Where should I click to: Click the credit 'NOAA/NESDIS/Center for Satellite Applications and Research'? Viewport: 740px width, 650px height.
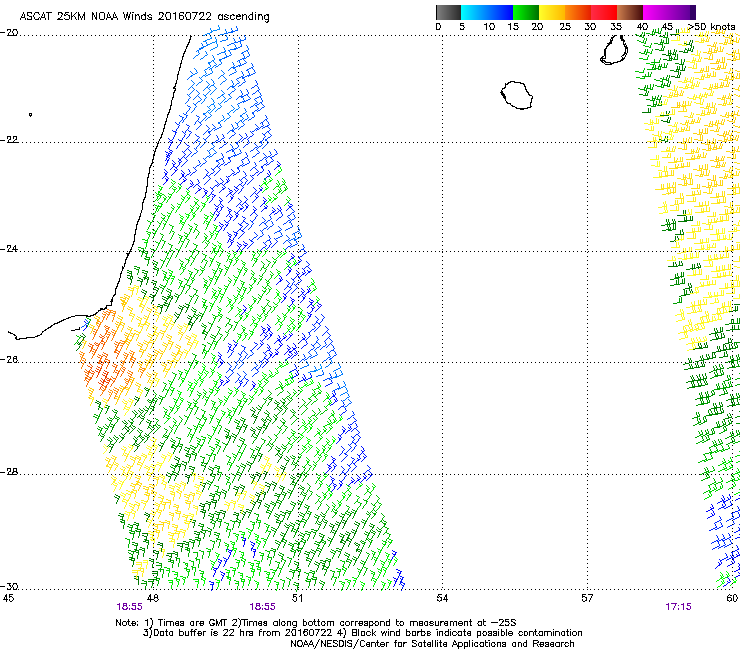[x=432, y=644]
